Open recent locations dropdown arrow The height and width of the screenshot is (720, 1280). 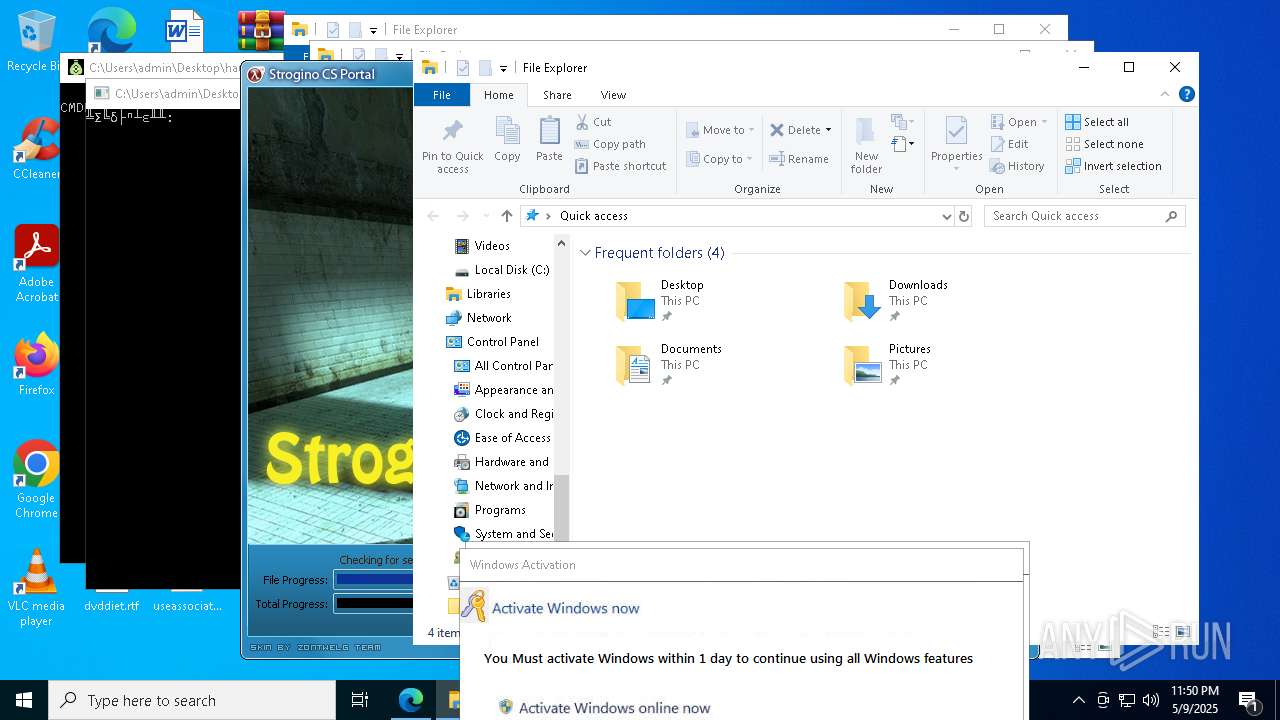(x=485, y=216)
